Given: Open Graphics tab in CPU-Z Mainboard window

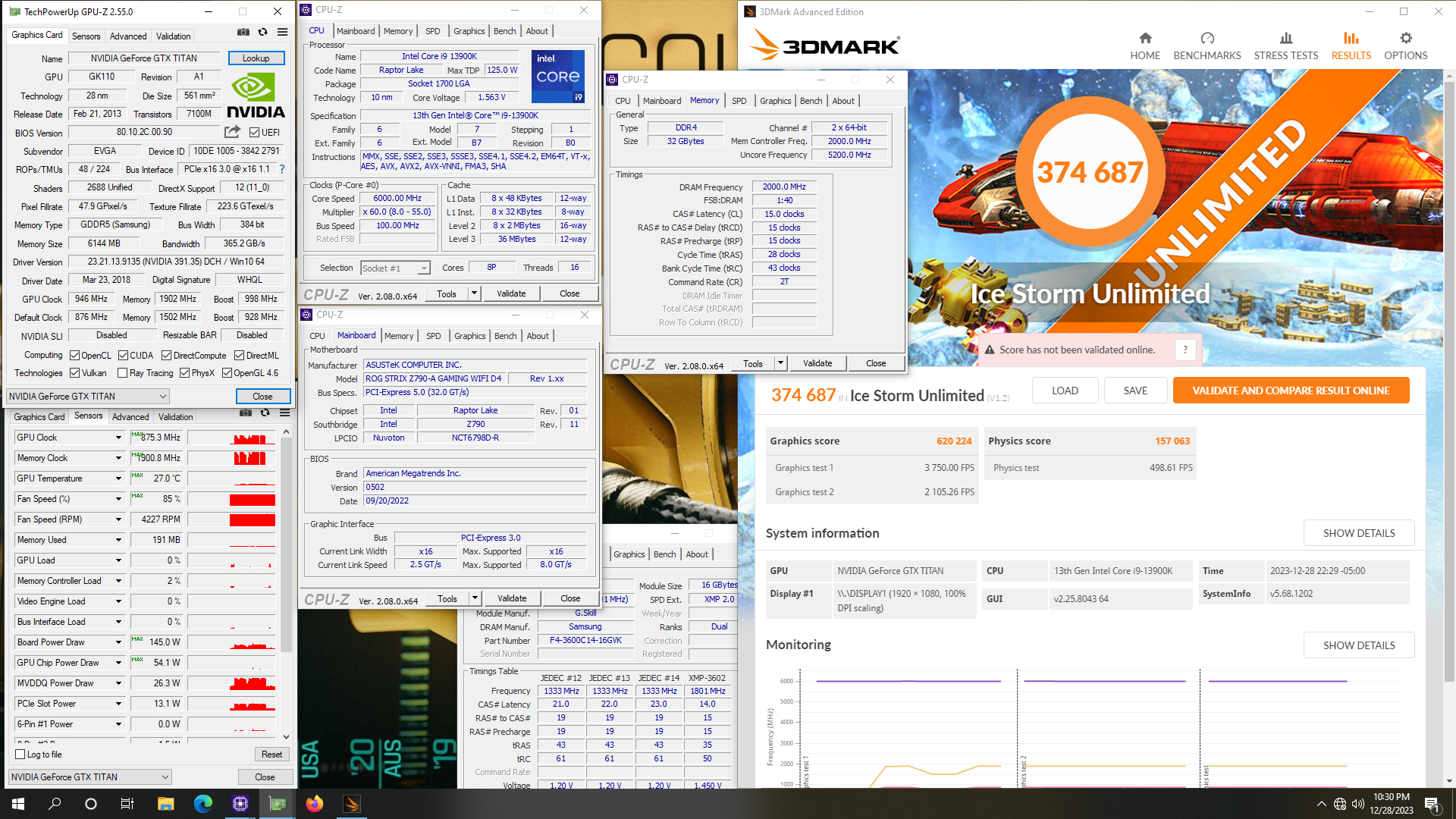Looking at the screenshot, I should (470, 336).
